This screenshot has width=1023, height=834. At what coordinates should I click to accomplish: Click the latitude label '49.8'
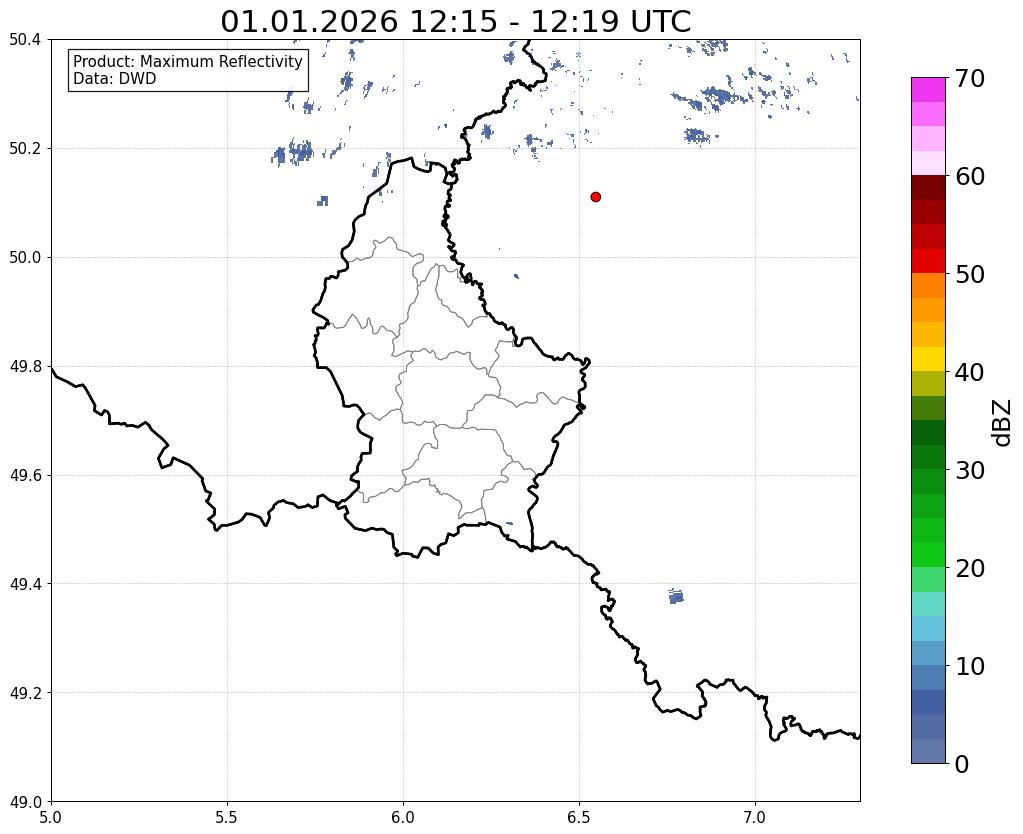[25, 367]
